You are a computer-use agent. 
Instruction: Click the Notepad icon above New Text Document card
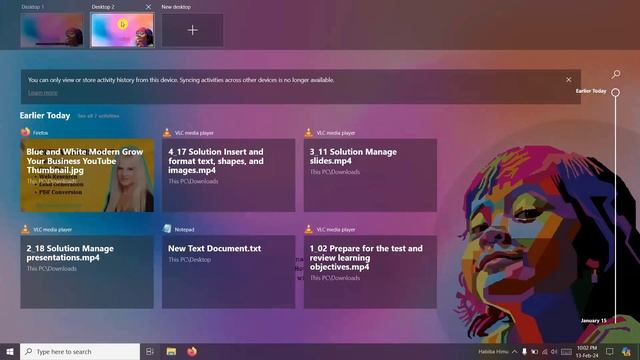click(x=167, y=229)
